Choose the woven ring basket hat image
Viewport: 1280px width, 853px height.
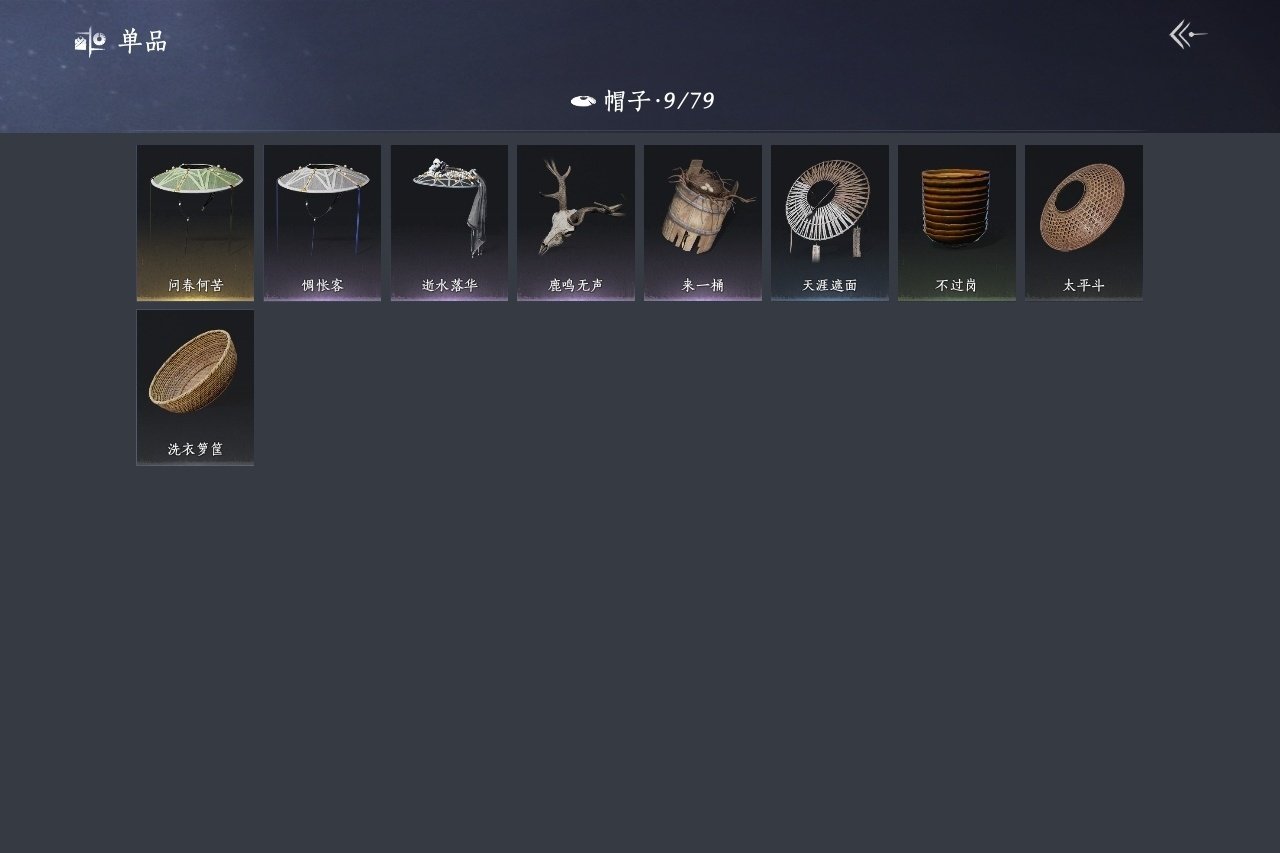tap(1083, 207)
